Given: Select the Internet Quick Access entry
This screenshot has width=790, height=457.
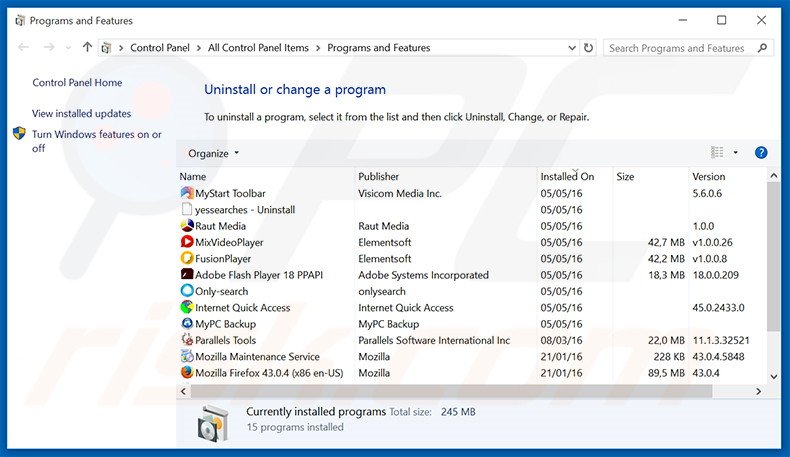Looking at the screenshot, I should [x=242, y=307].
